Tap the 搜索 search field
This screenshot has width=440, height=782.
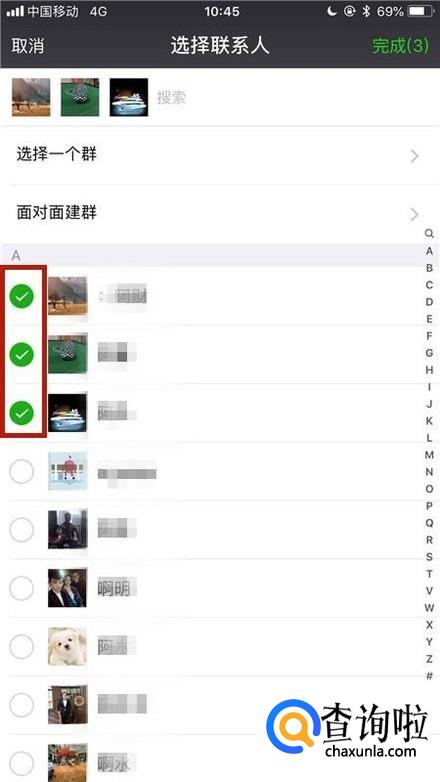coord(289,97)
